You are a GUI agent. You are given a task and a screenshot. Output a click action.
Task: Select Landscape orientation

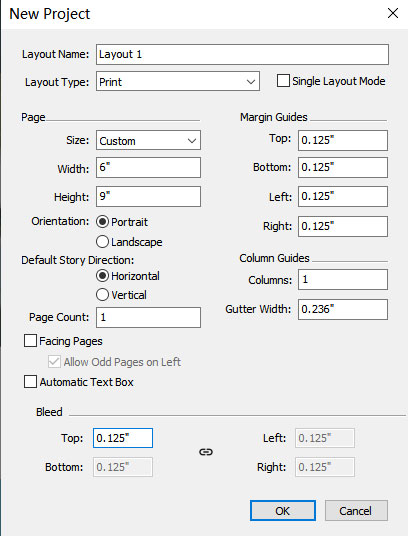(103, 242)
